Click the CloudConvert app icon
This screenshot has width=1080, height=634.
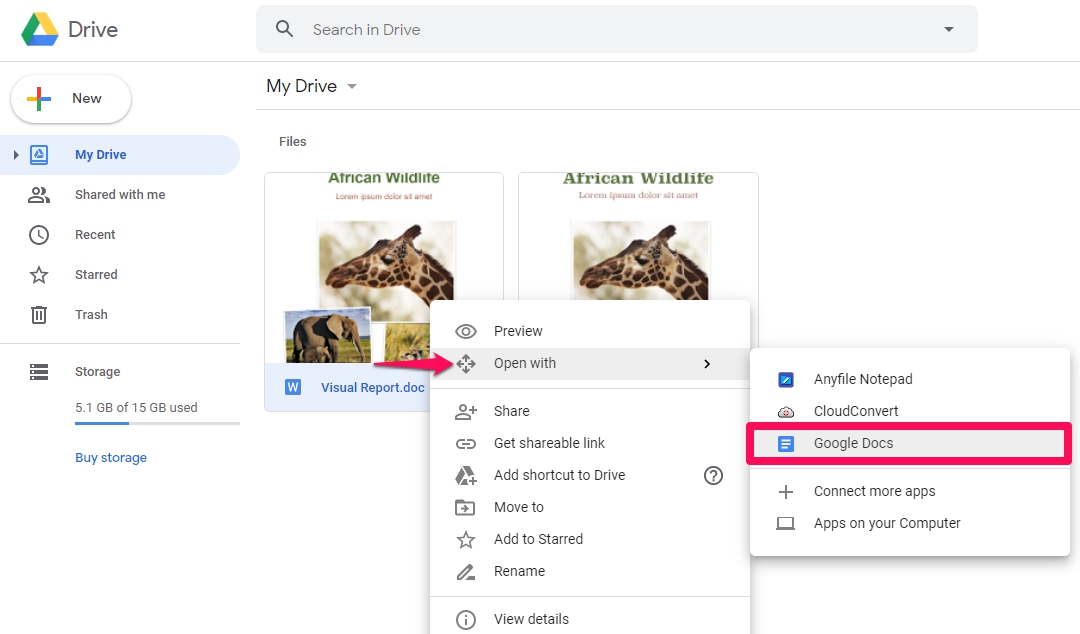786,411
